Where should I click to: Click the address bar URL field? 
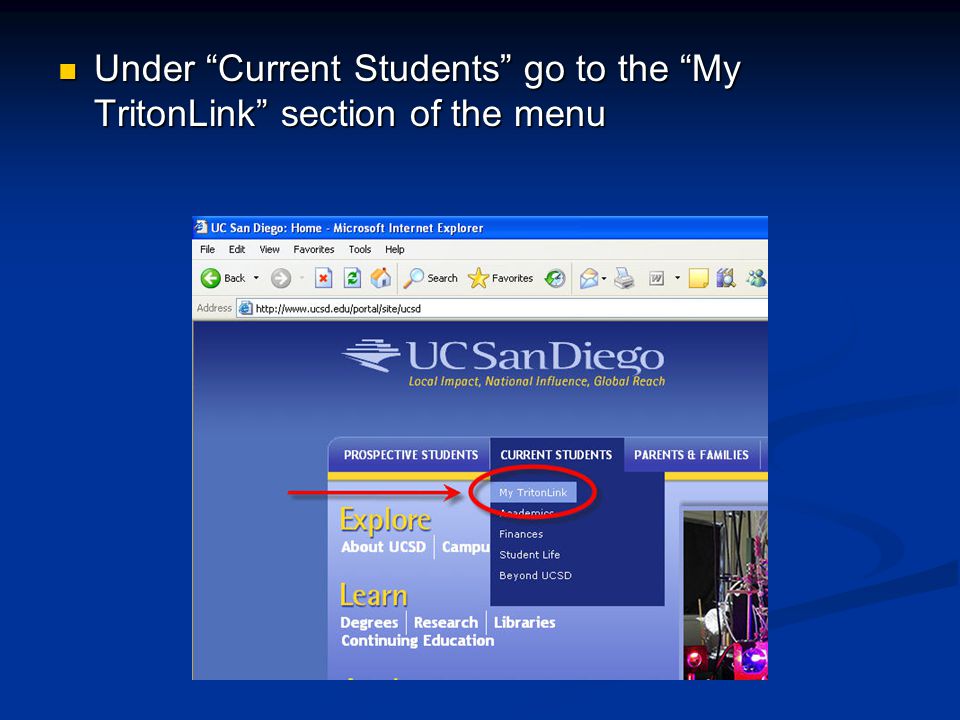(x=502, y=308)
